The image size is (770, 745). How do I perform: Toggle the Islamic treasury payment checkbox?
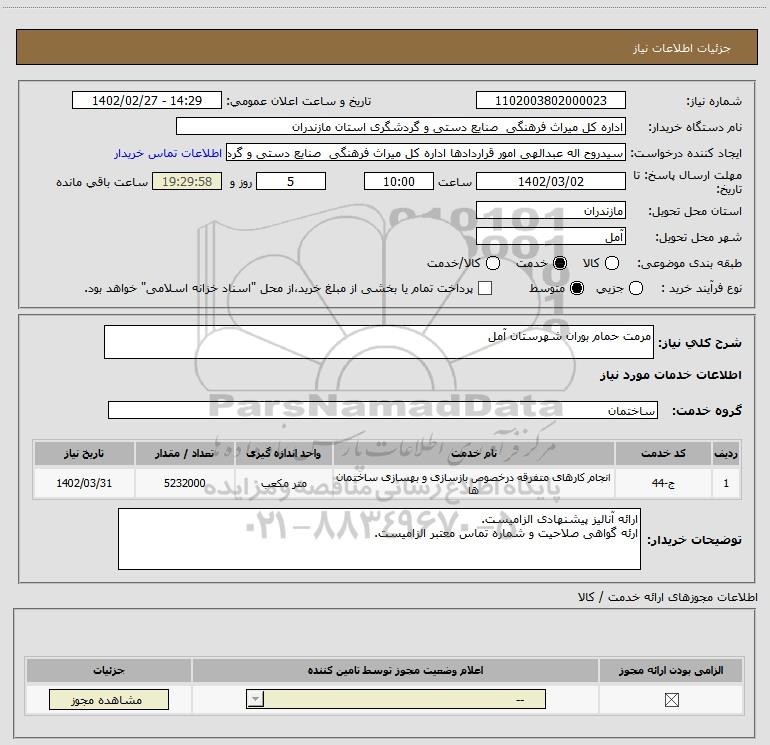[485, 288]
